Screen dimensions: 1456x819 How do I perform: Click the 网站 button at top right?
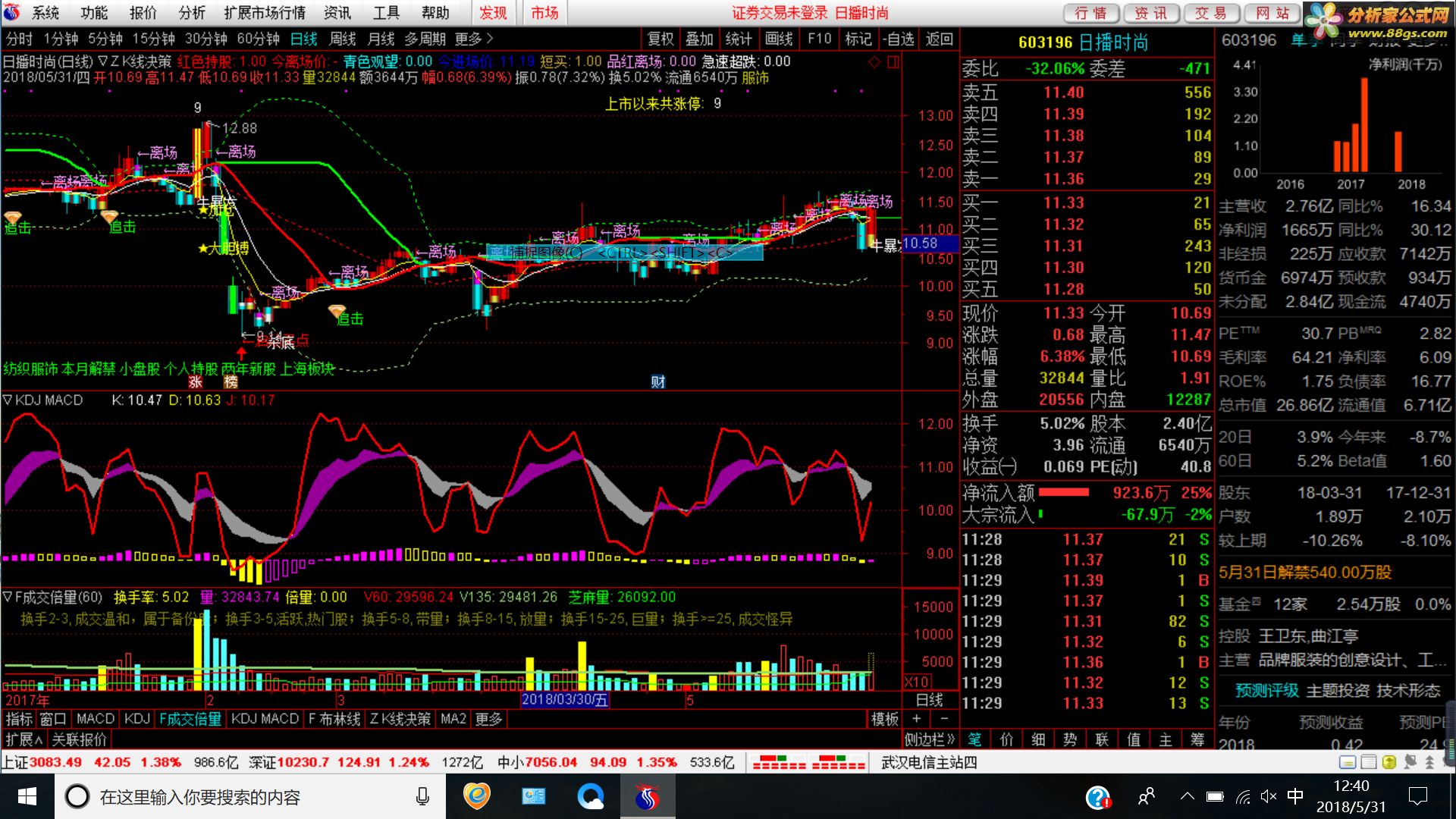pos(1271,13)
